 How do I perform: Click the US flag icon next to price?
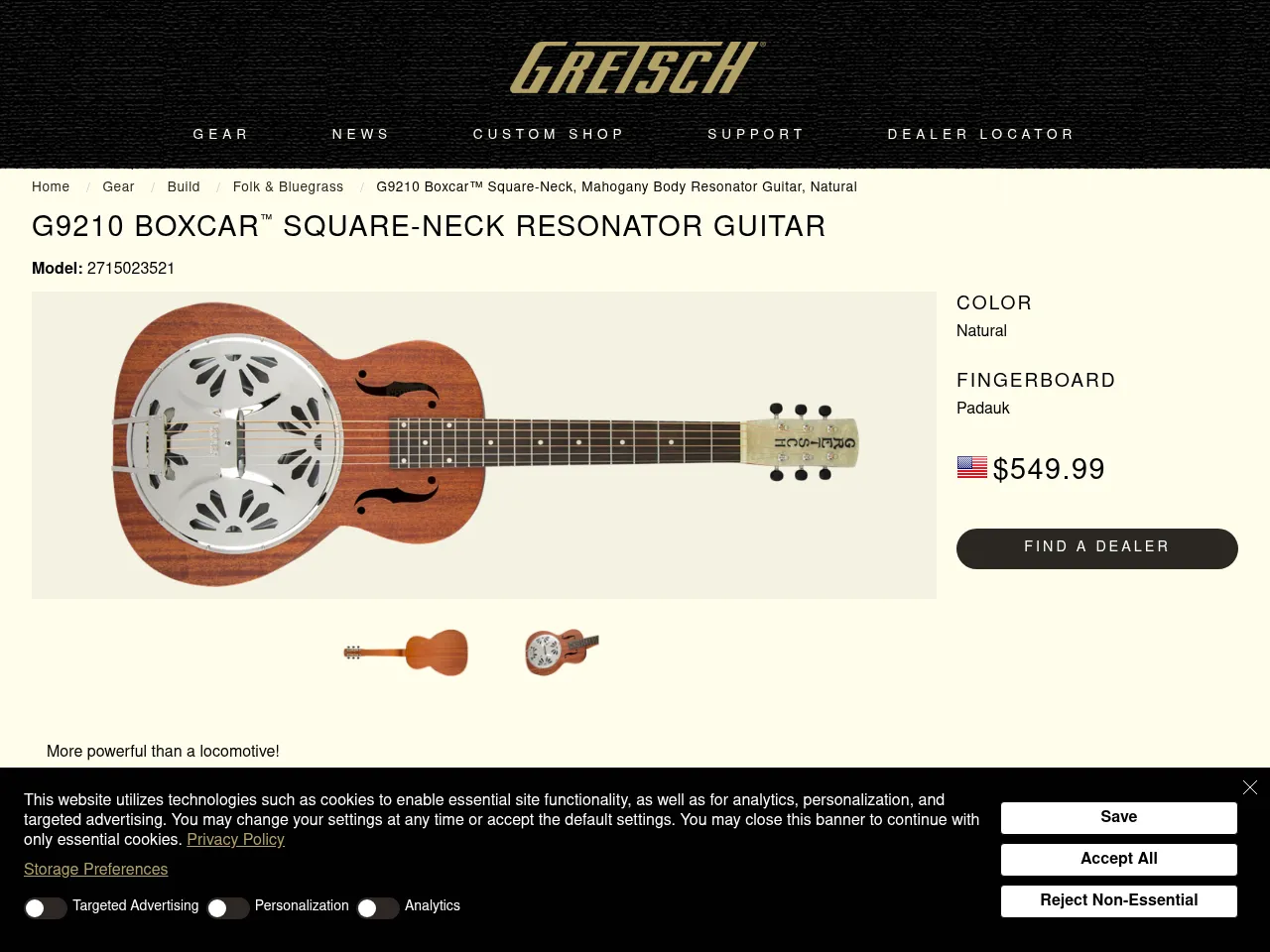click(x=970, y=467)
